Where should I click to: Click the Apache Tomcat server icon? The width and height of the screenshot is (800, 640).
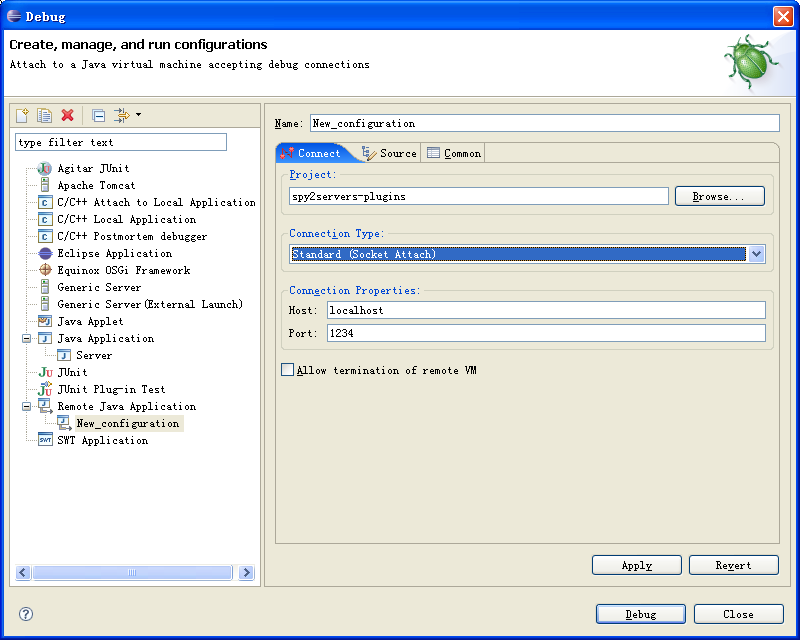[45, 185]
